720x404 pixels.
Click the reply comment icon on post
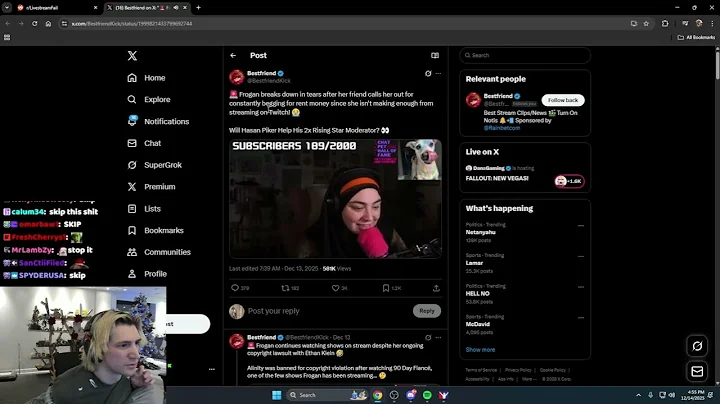[x=235, y=288]
